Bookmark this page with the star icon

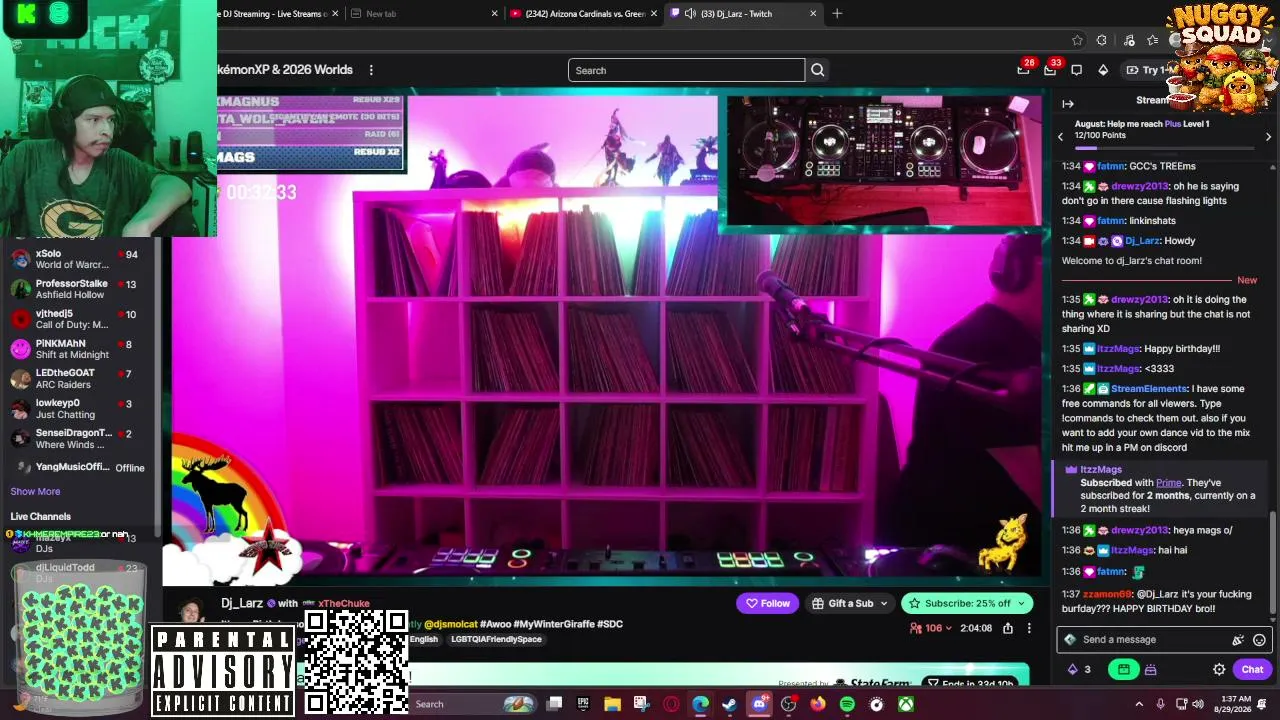coord(1077,40)
